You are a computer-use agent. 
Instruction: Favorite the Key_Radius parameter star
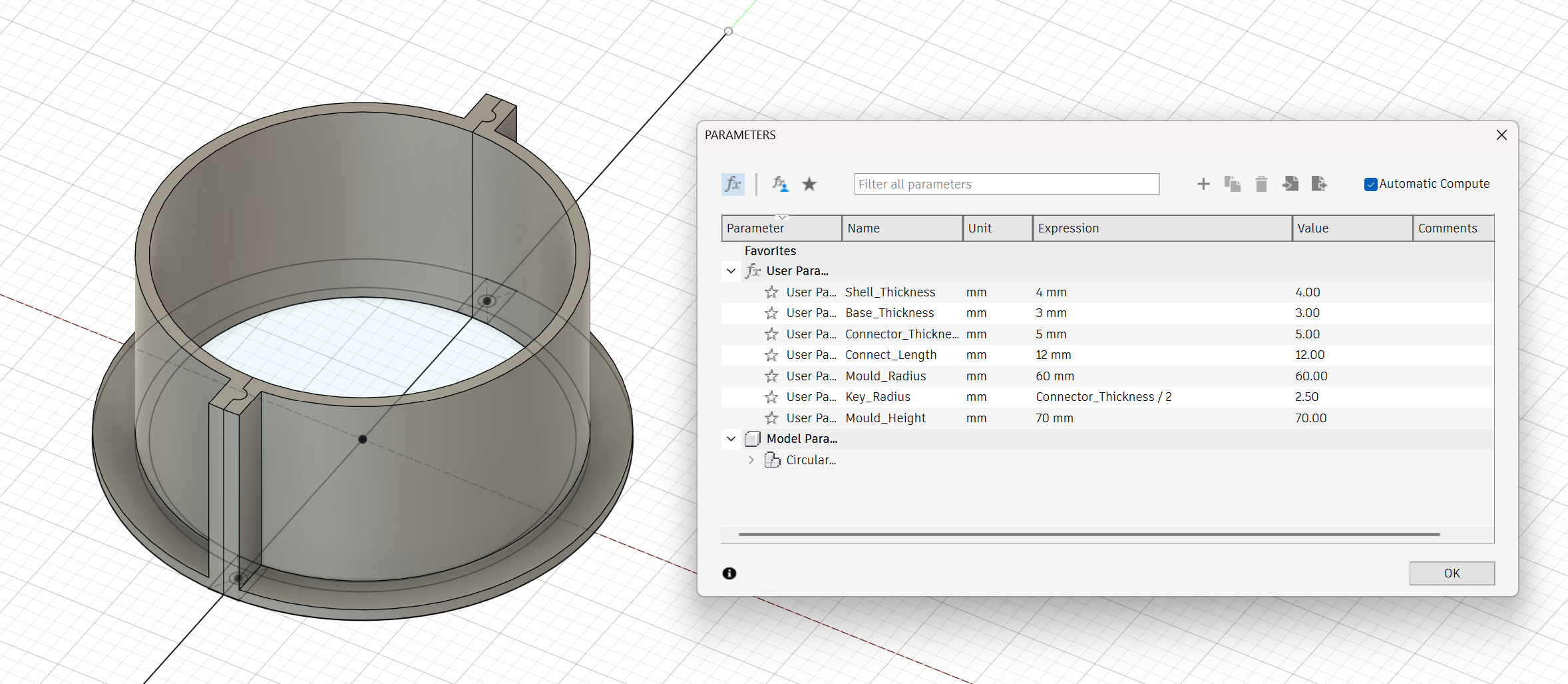[x=771, y=397]
